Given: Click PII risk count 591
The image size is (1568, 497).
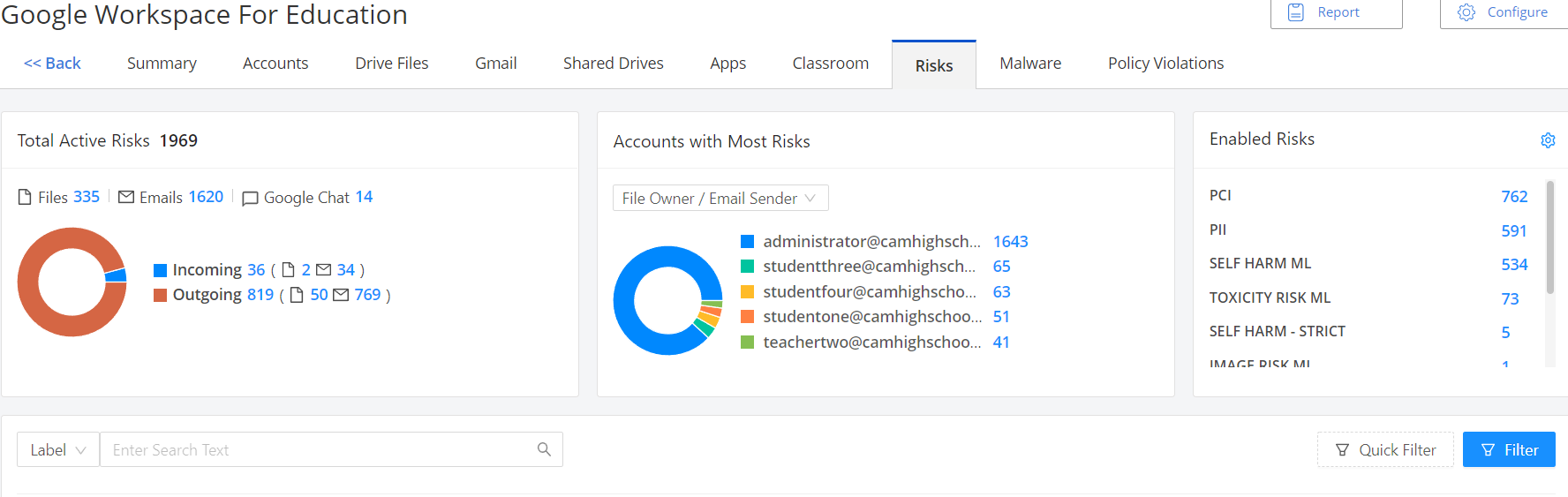Looking at the screenshot, I should (x=1514, y=230).
